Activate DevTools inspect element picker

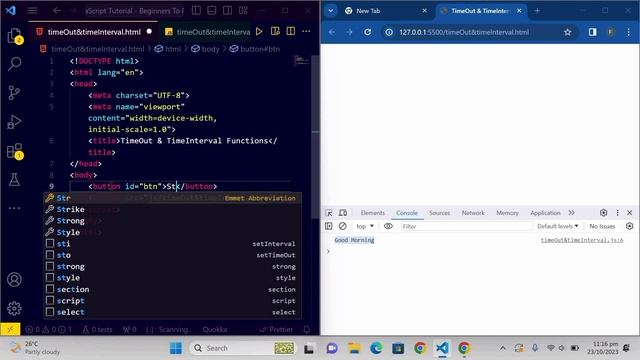tap(329, 213)
